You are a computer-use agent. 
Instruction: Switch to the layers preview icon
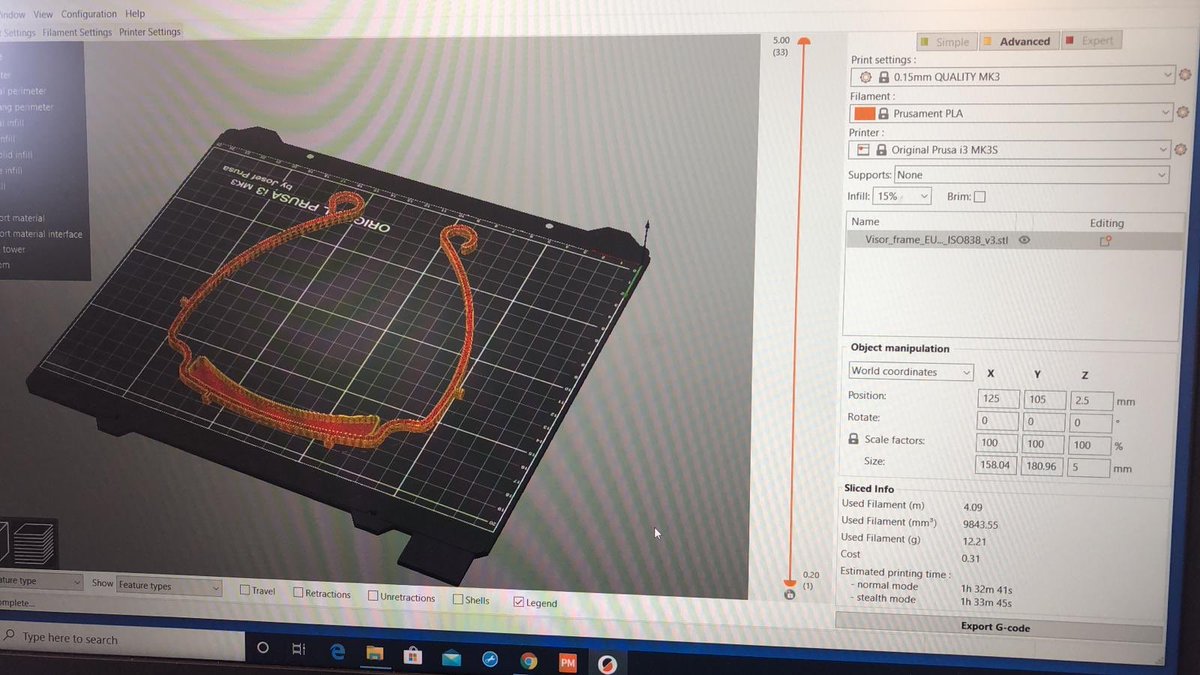coord(35,543)
